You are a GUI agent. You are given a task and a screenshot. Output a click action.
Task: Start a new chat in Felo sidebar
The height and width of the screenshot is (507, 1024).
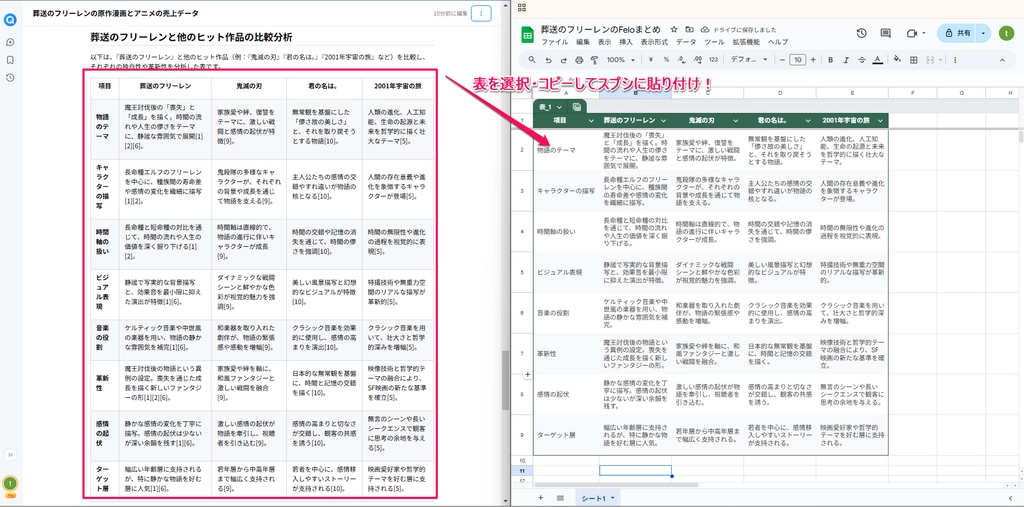[x=10, y=42]
